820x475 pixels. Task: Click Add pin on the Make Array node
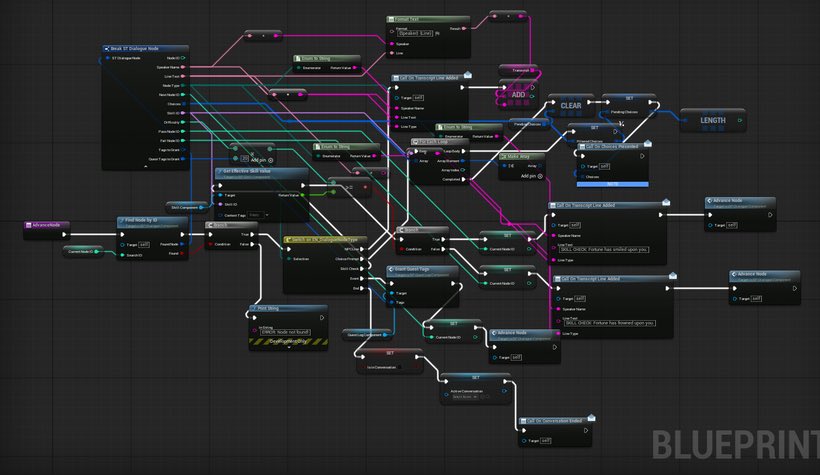tap(532, 176)
